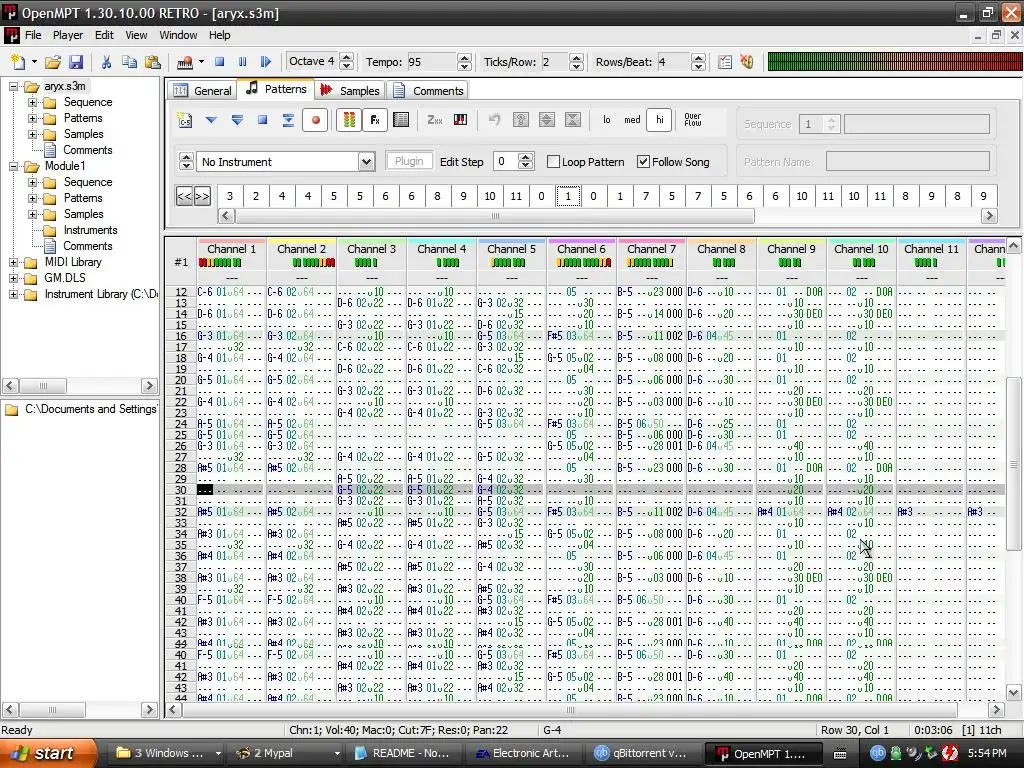Open the song properties icon beside Rows/Beat
Screen dimensions: 1024x768
click(725, 62)
